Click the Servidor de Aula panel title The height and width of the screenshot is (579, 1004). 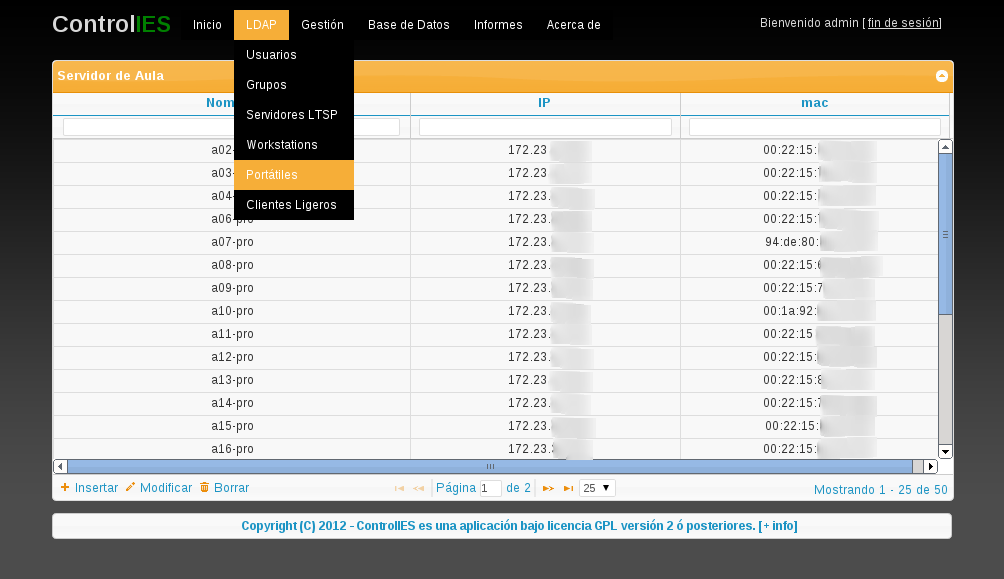click(111, 76)
